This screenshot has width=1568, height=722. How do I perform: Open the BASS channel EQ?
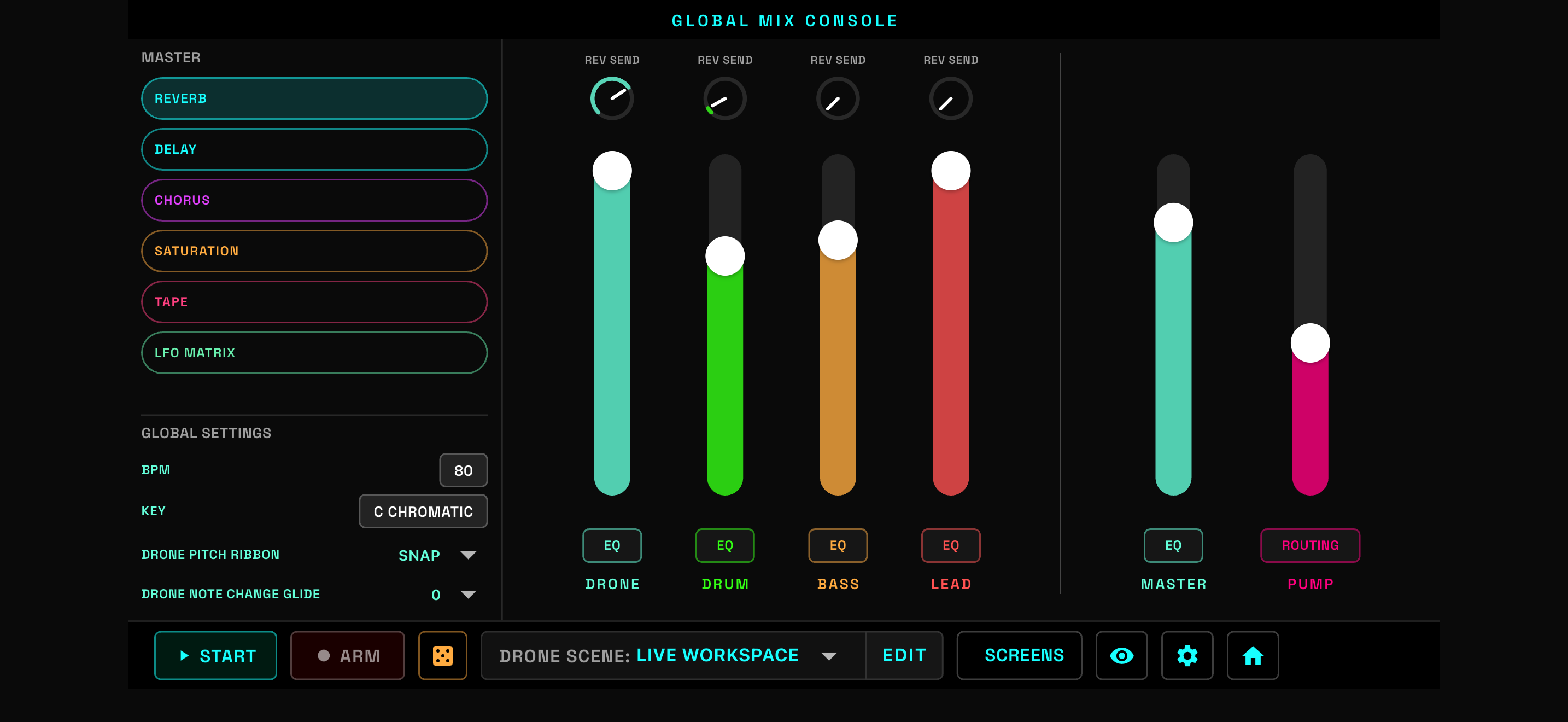(x=838, y=545)
